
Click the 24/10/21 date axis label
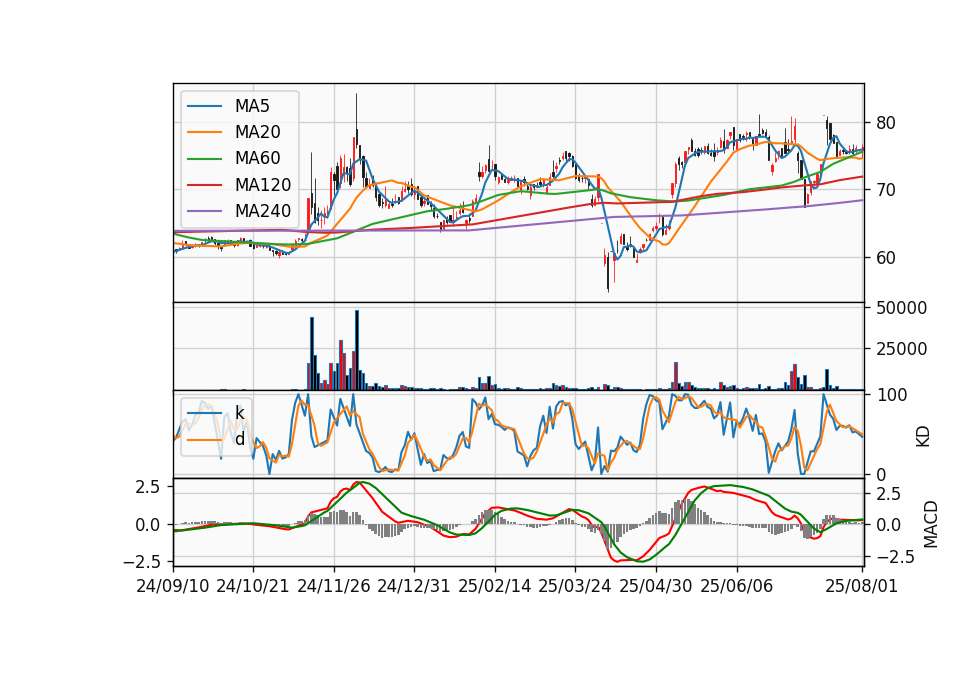click(x=253, y=586)
